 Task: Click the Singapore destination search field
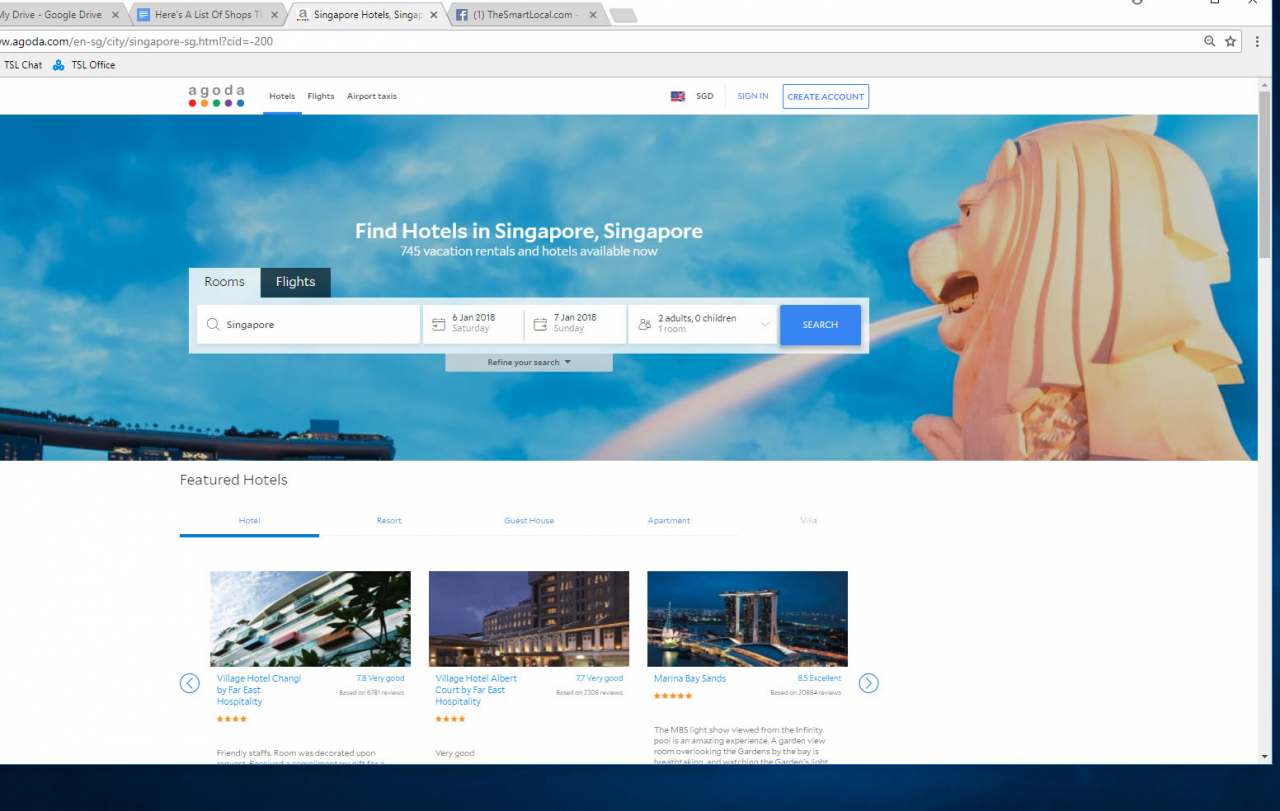click(308, 325)
